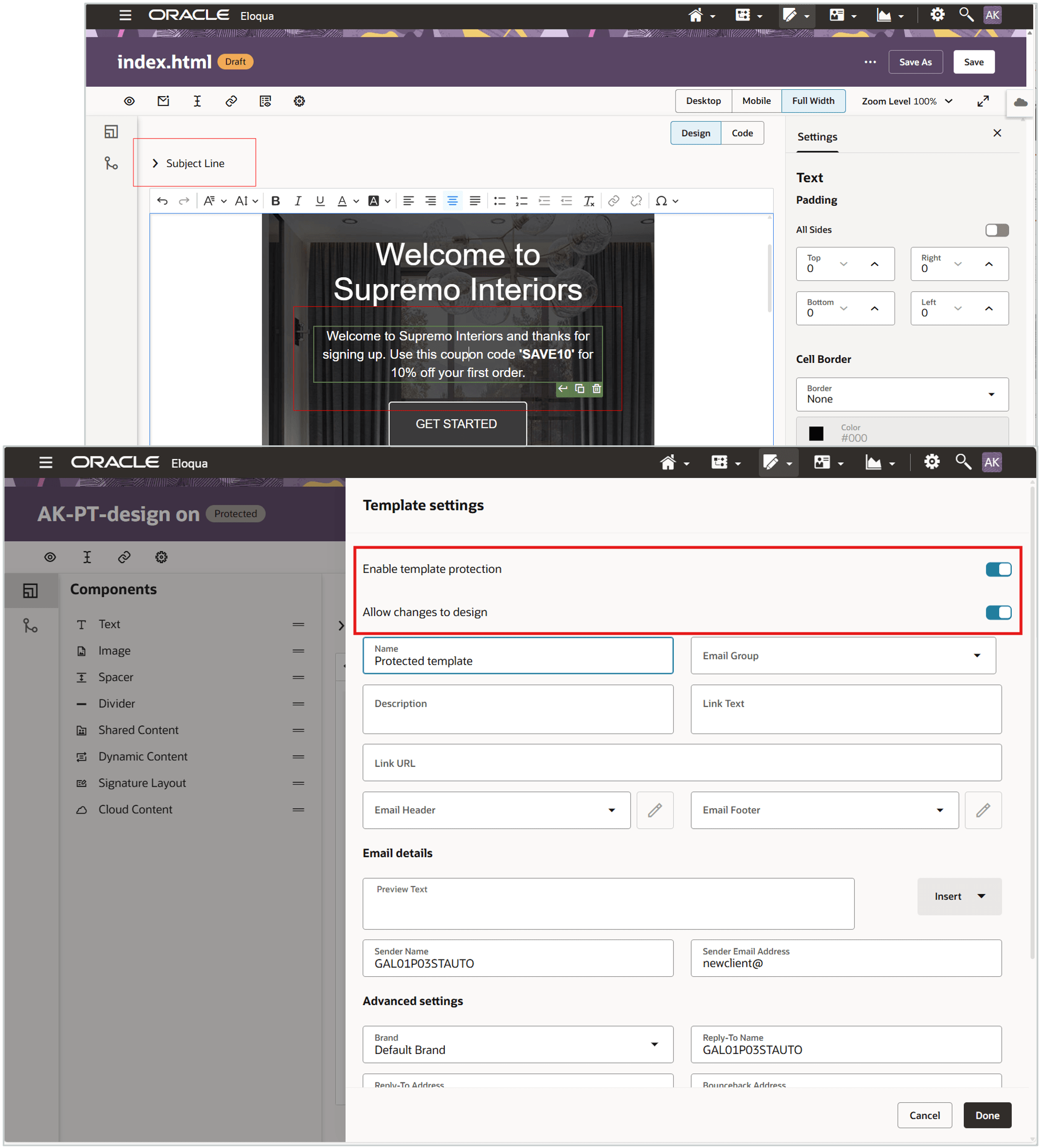Screen dimensions: 1040x1148
Task: Click the special character omega icon
Action: click(661, 201)
